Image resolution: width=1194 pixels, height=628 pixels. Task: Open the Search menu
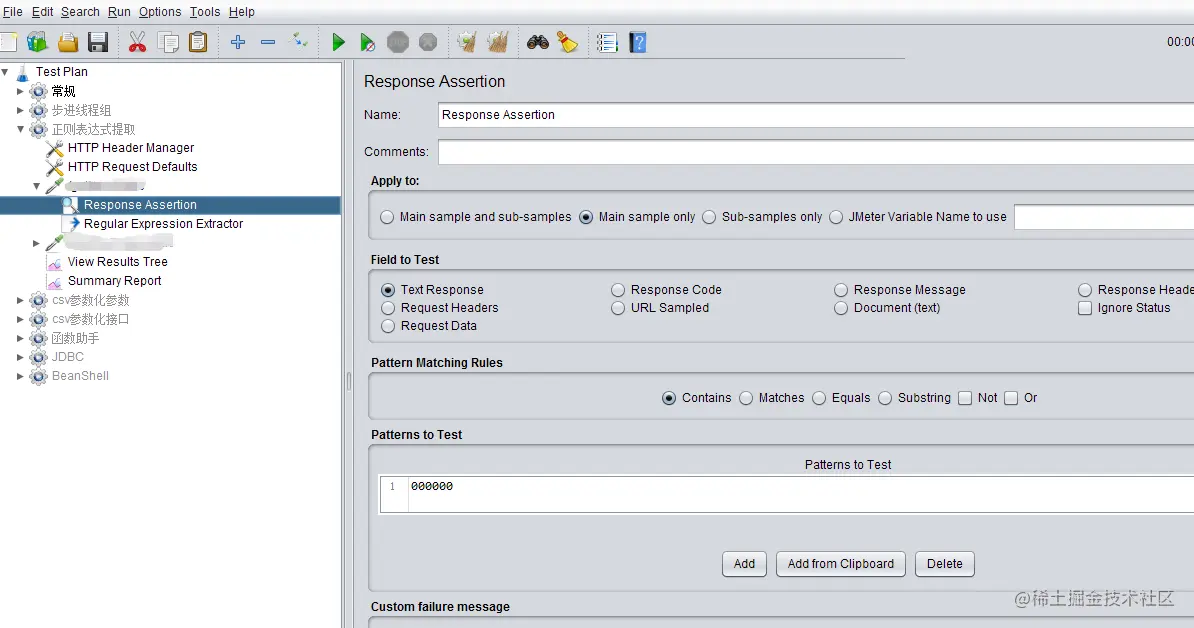point(80,12)
